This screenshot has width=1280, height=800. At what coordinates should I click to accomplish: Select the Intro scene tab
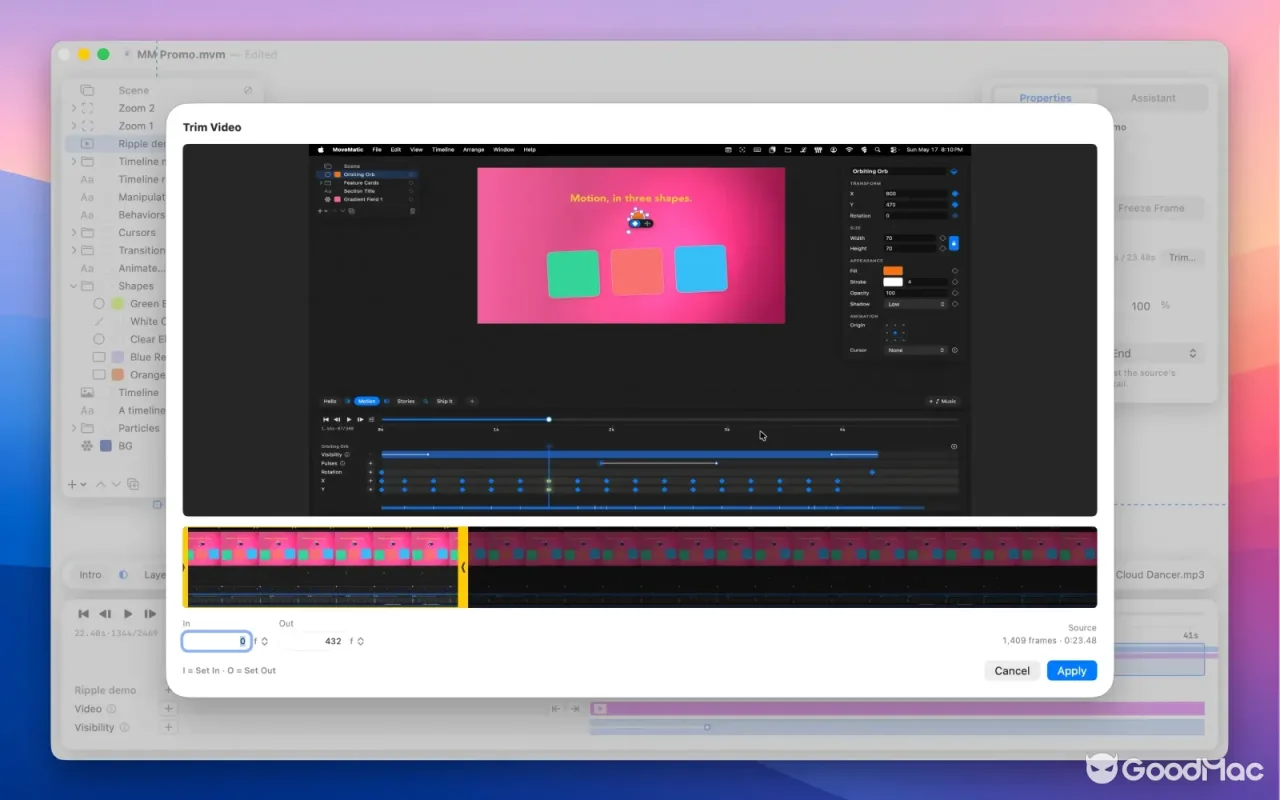tap(91, 575)
